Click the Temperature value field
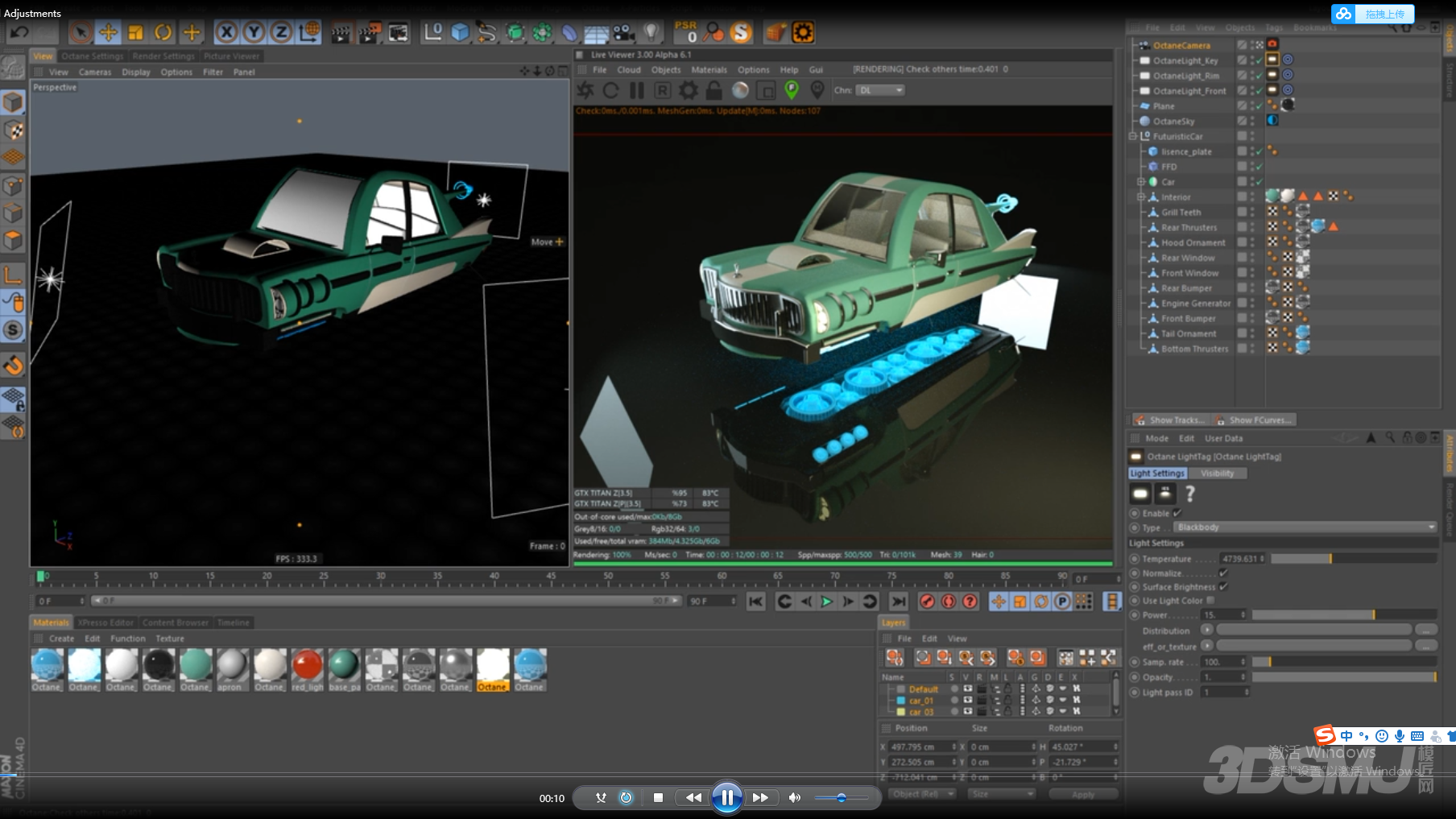 (1243, 558)
